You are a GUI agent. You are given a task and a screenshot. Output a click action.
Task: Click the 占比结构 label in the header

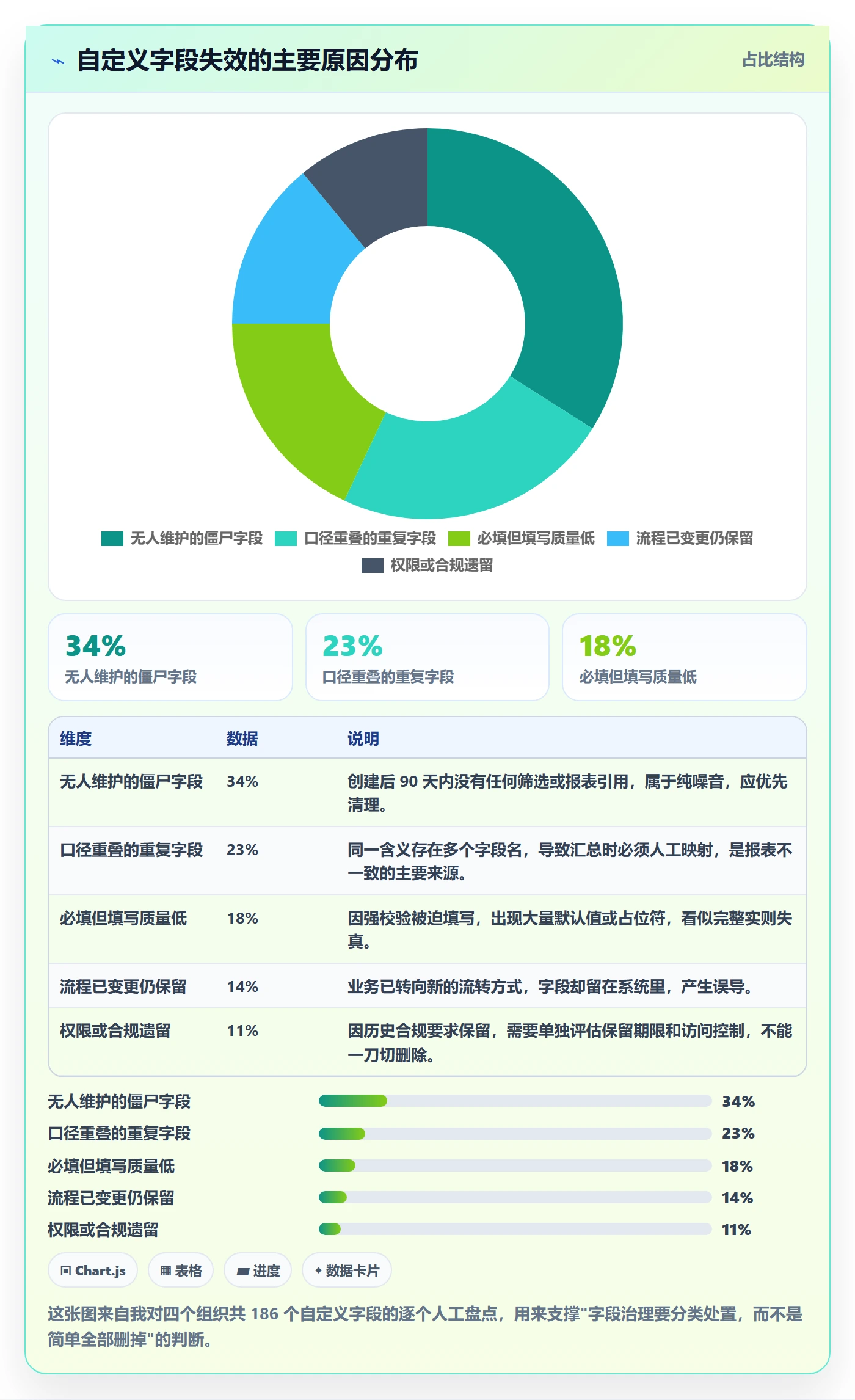pos(773,60)
